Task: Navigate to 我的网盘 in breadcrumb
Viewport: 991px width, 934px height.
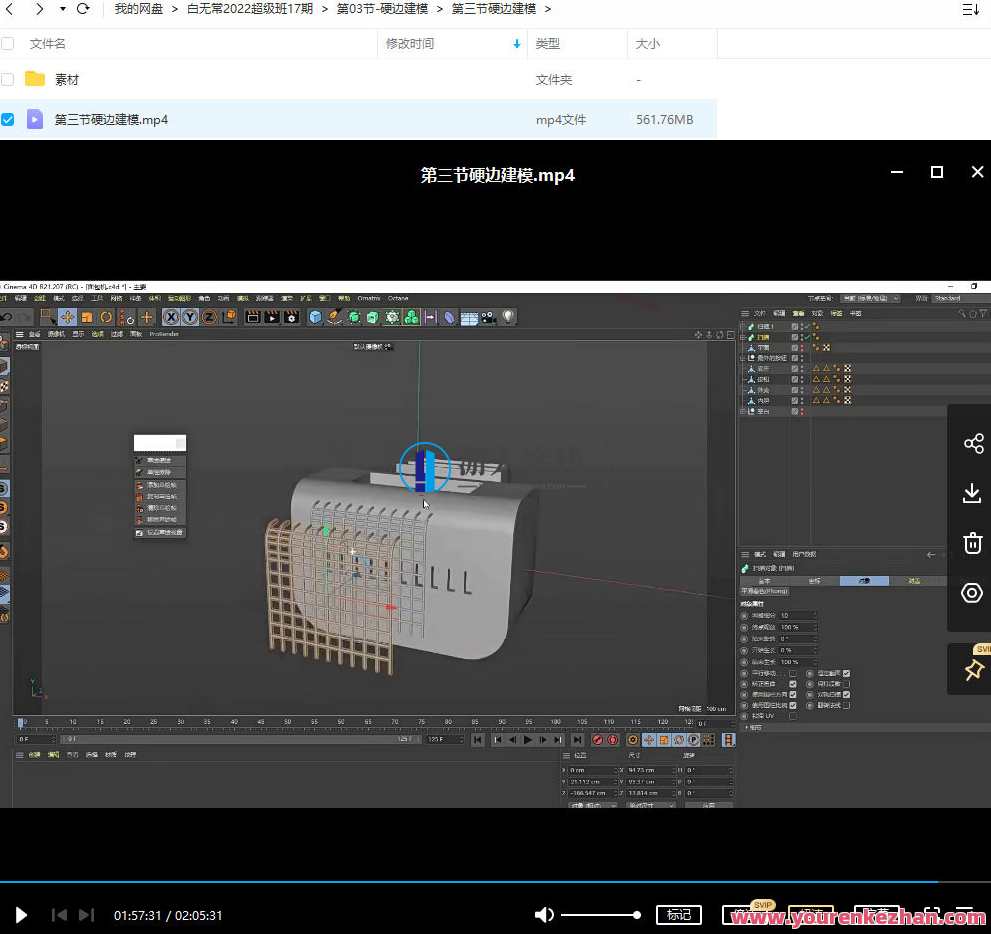Action: click(138, 9)
